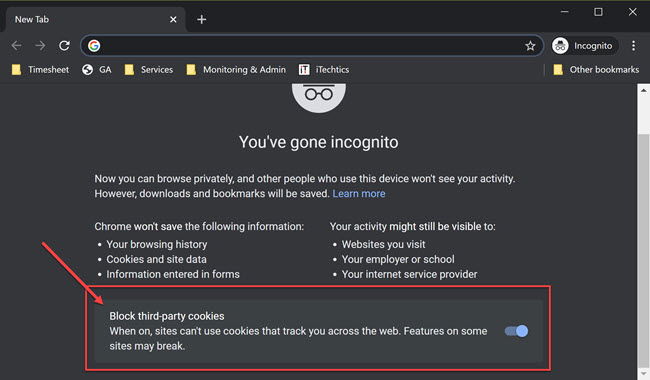Open the GA bookmark
The height and width of the screenshot is (380, 650).
tap(97, 70)
